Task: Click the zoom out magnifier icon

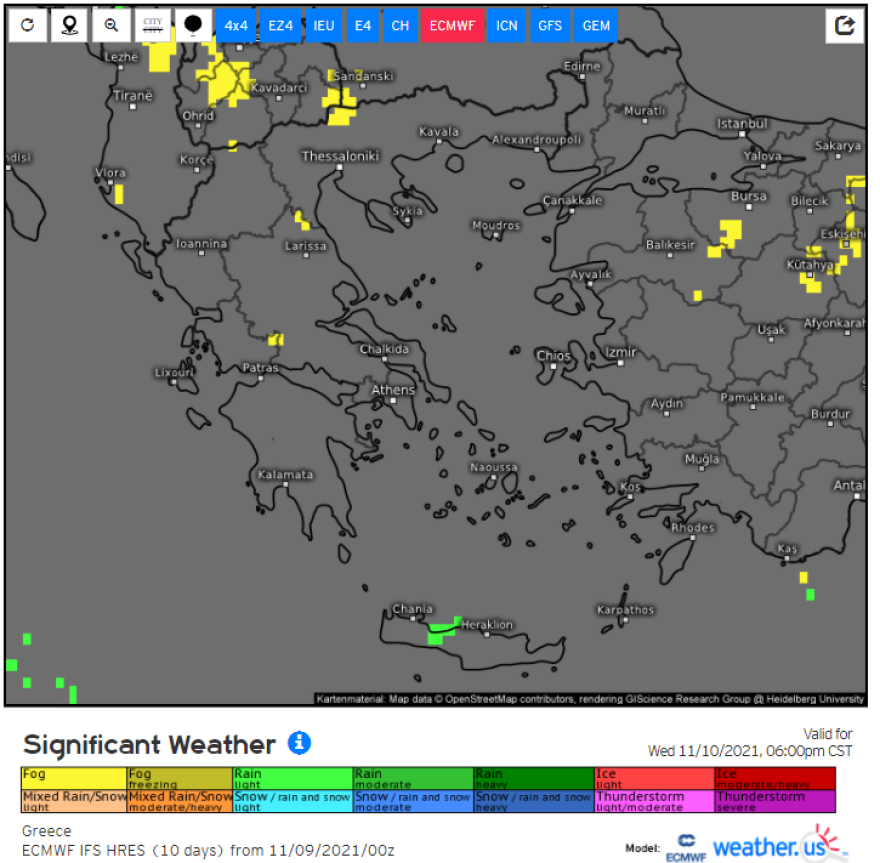Action: click(111, 26)
